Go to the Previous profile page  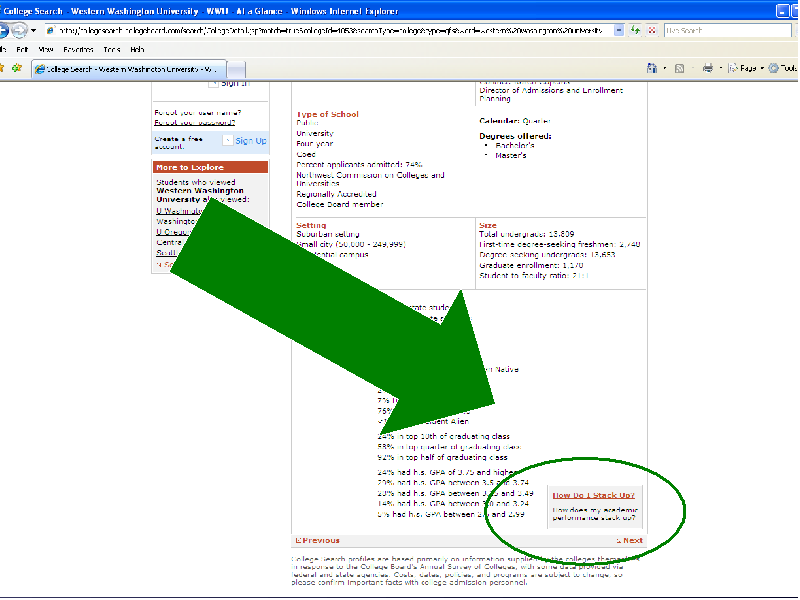pyautogui.click(x=317, y=540)
